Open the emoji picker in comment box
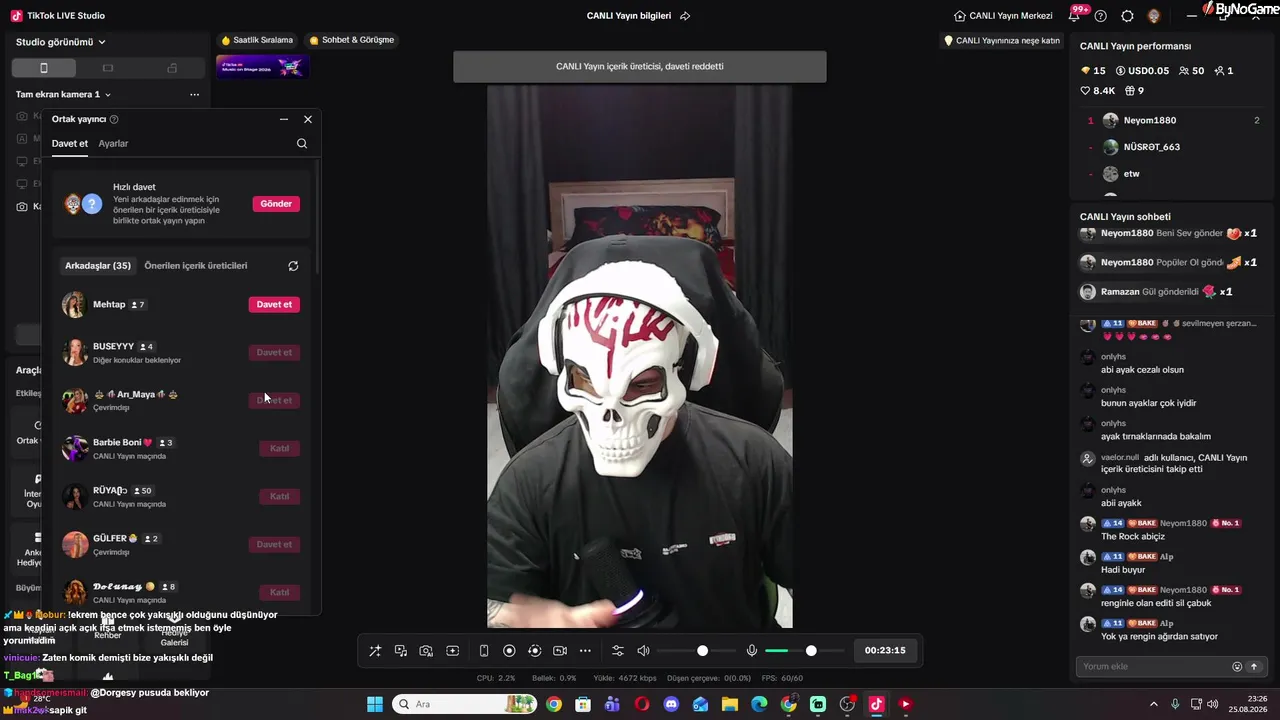 [x=1237, y=667]
